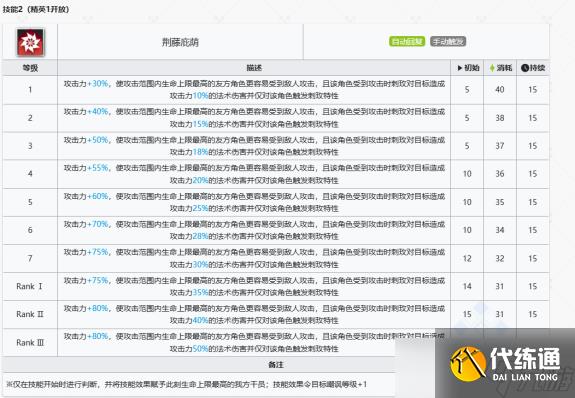The width and height of the screenshot is (575, 398).
Task: Click the 备注 notes header
Action: click(276, 365)
